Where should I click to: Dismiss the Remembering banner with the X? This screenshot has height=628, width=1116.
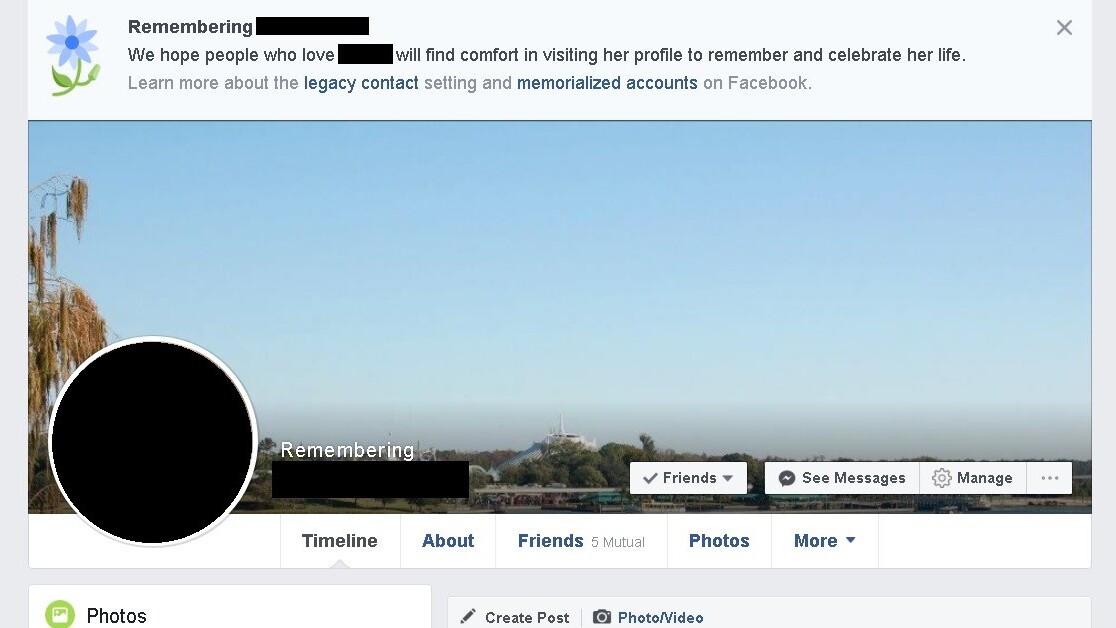tap(1064, 28)
